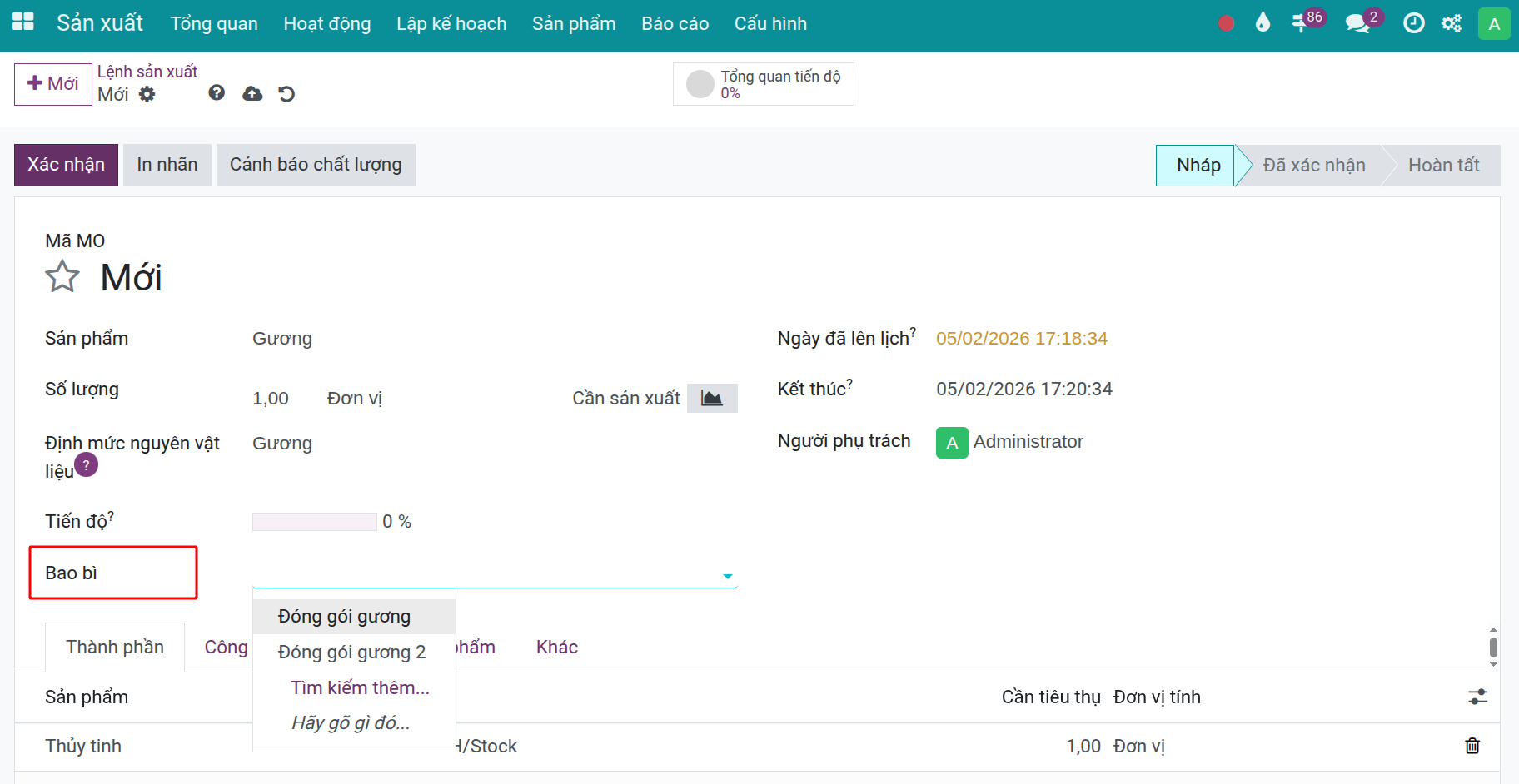Click the cloud save icon

[x=252, y=94]
